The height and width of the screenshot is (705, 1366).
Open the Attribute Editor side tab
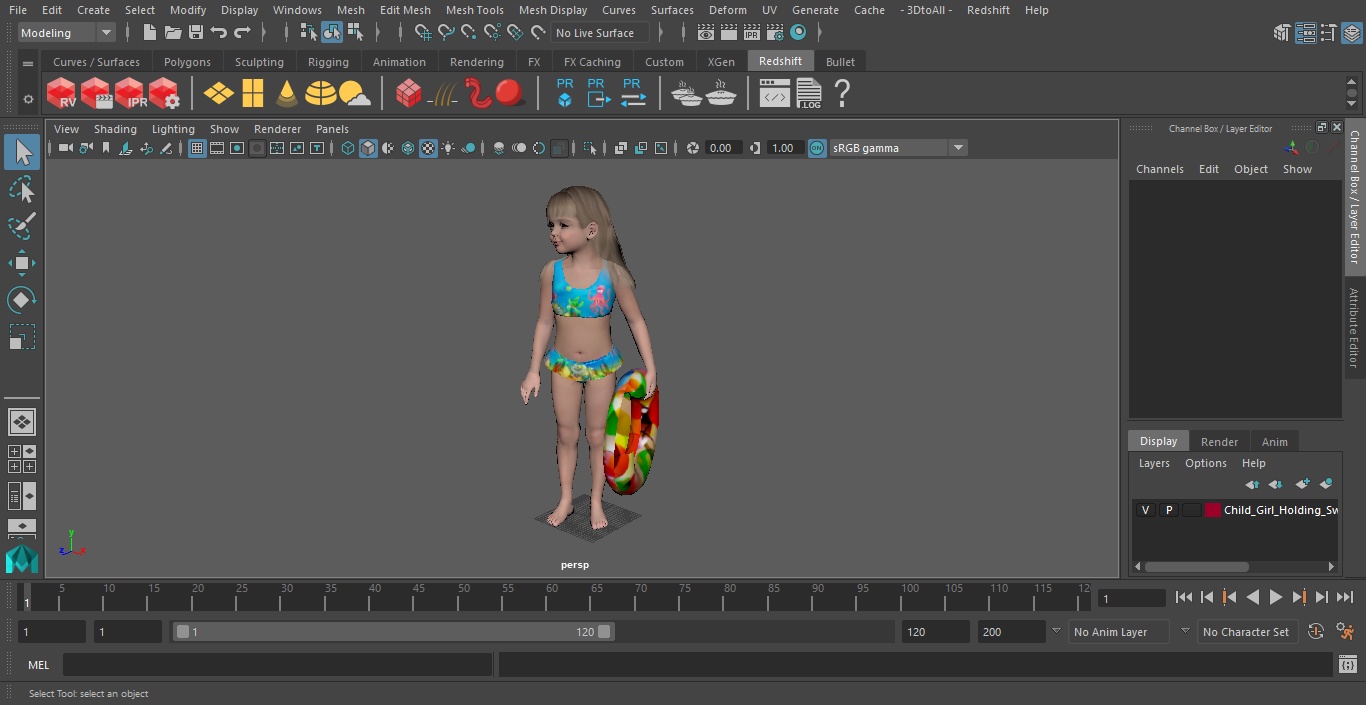[x=1355, y=328]
